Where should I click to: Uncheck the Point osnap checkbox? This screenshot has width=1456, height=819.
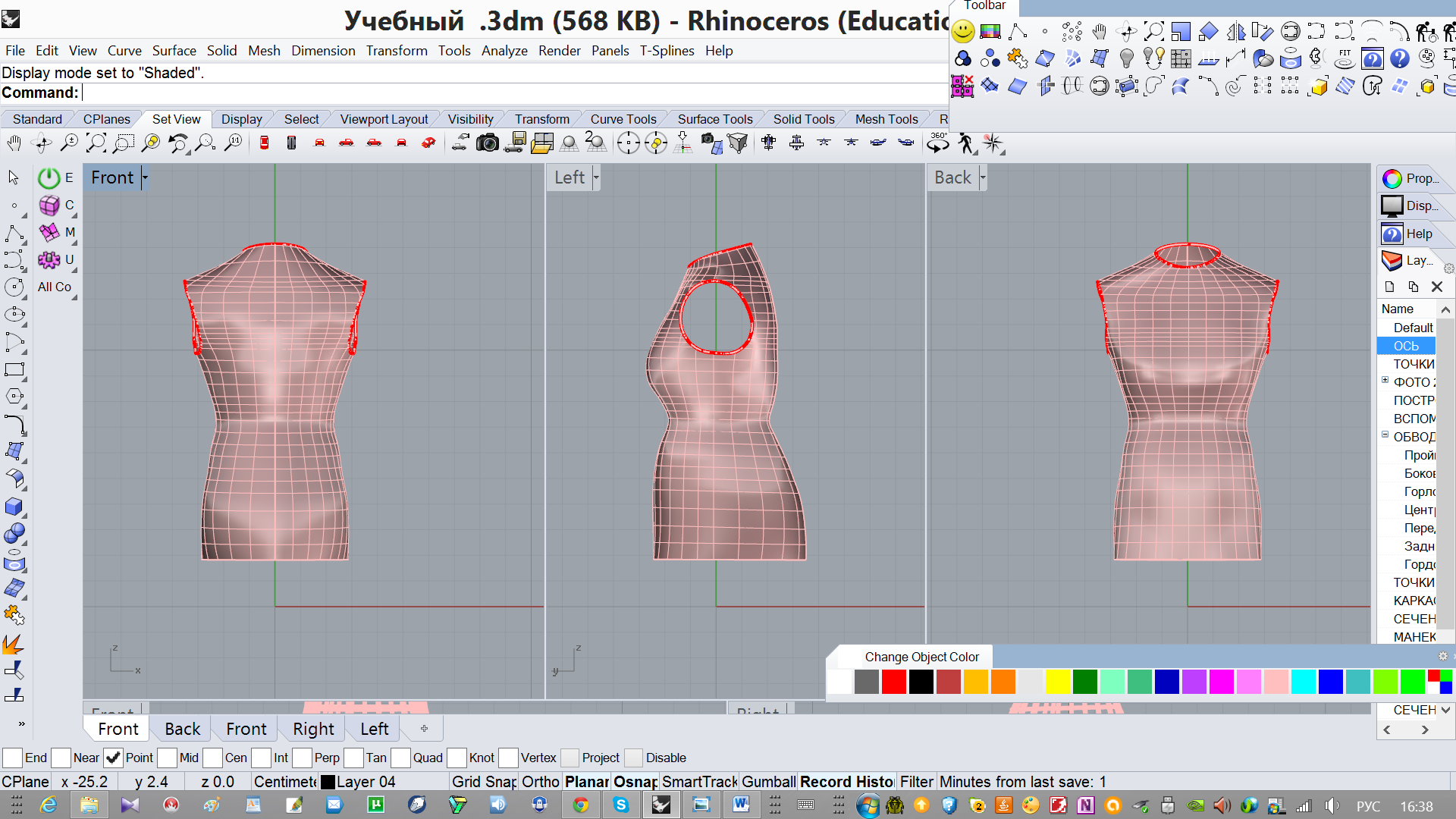113,758
